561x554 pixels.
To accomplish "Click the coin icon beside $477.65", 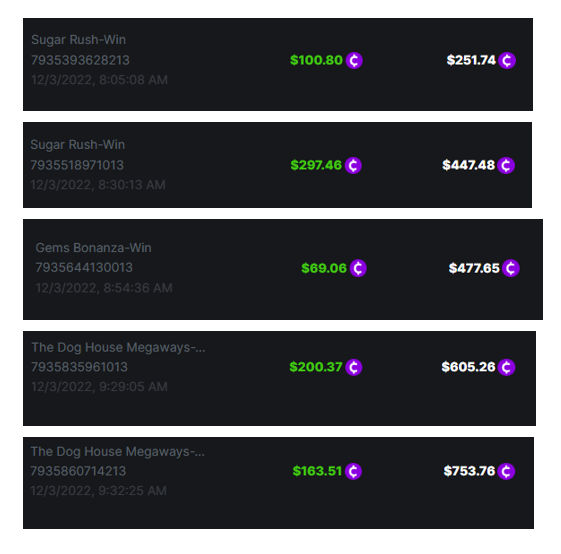I will [511, 268].
